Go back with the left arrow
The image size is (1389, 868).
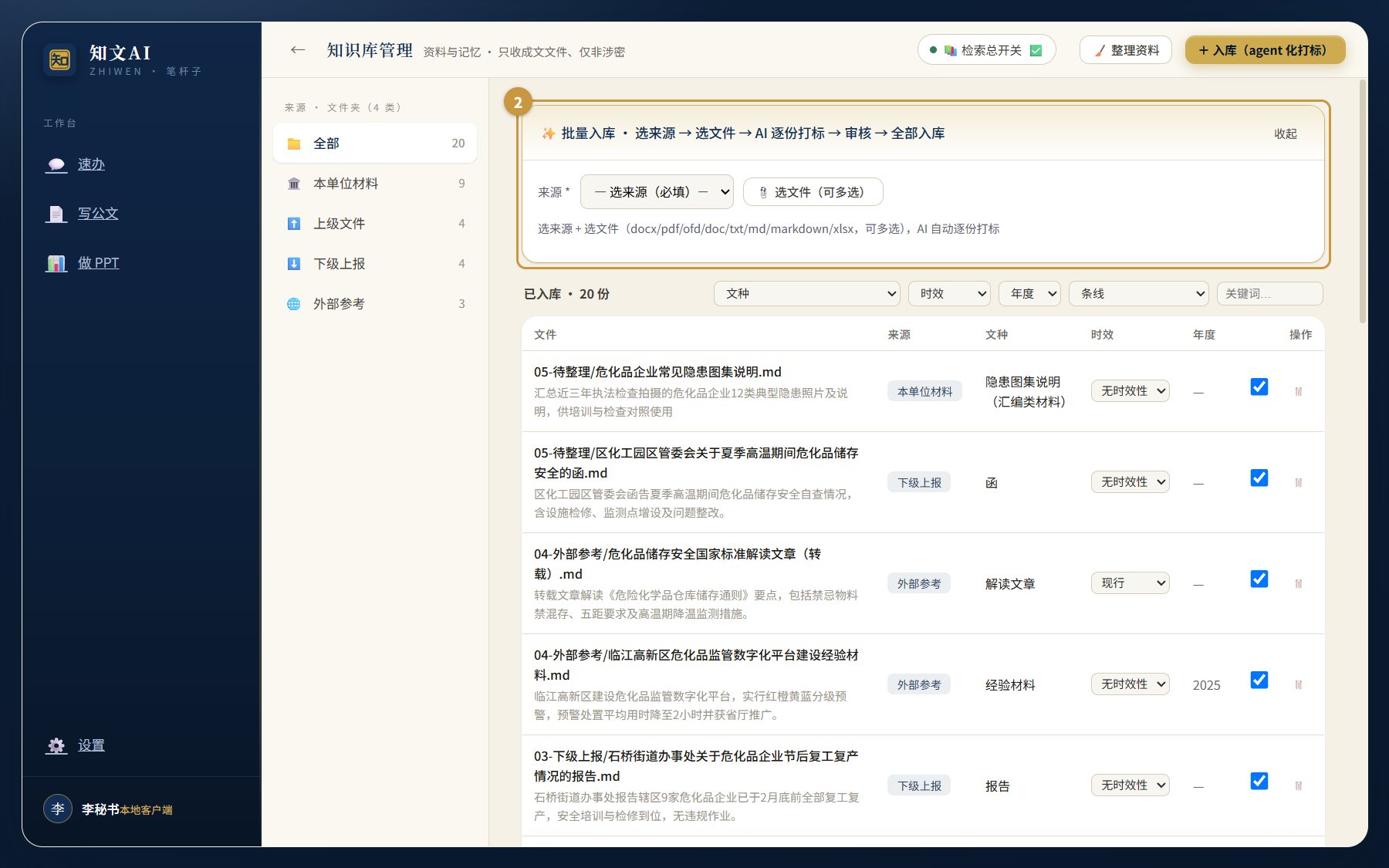[298, 50]
